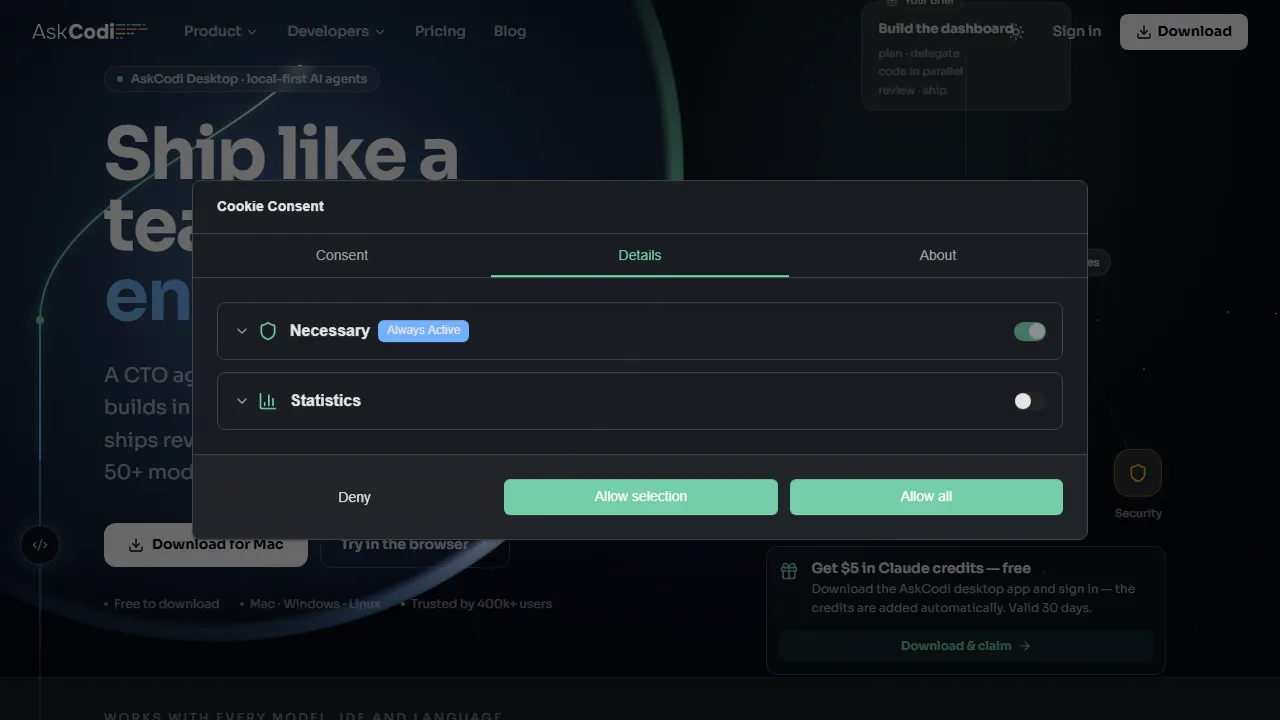The height and width of the screenshot is (720, 1280).
Task: Click download icon in Download for Mac button
Action: click(136, 545)
